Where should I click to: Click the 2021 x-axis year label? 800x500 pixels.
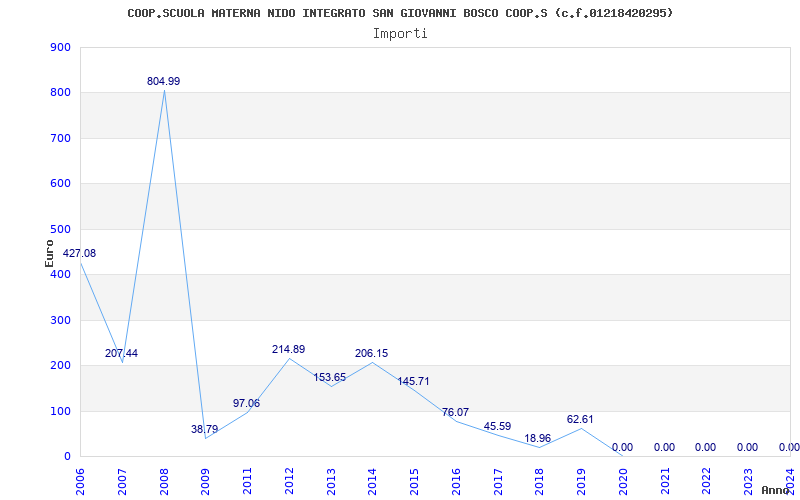pos(665,481)
